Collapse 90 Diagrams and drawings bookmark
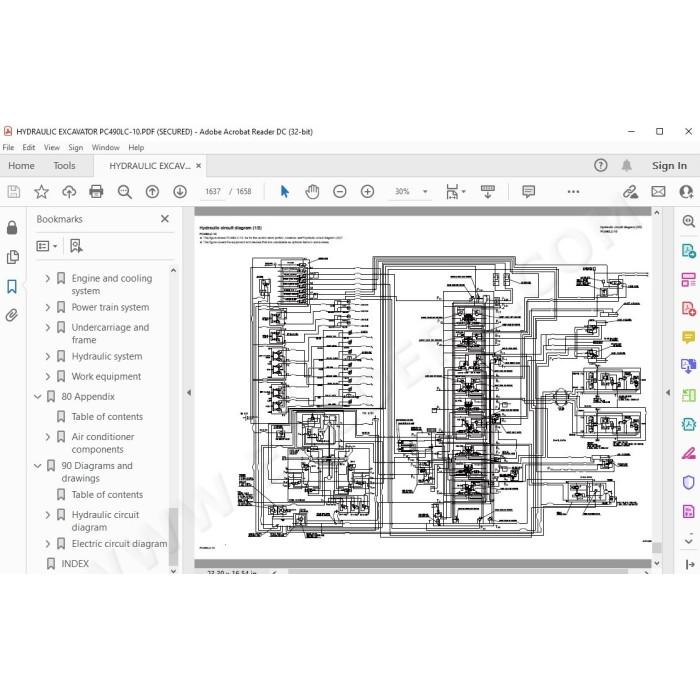The width and height of the screenshot is (700, 700). [38, 466]
